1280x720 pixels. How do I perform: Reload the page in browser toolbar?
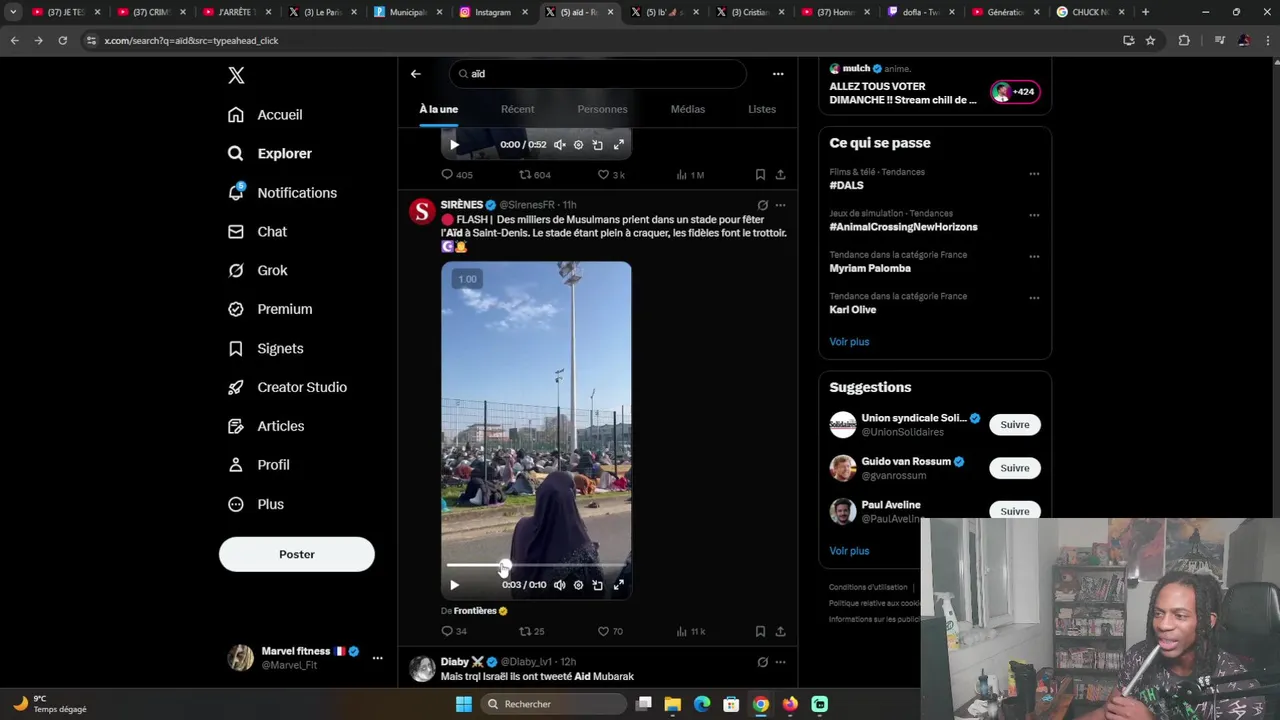click(62, 40)
